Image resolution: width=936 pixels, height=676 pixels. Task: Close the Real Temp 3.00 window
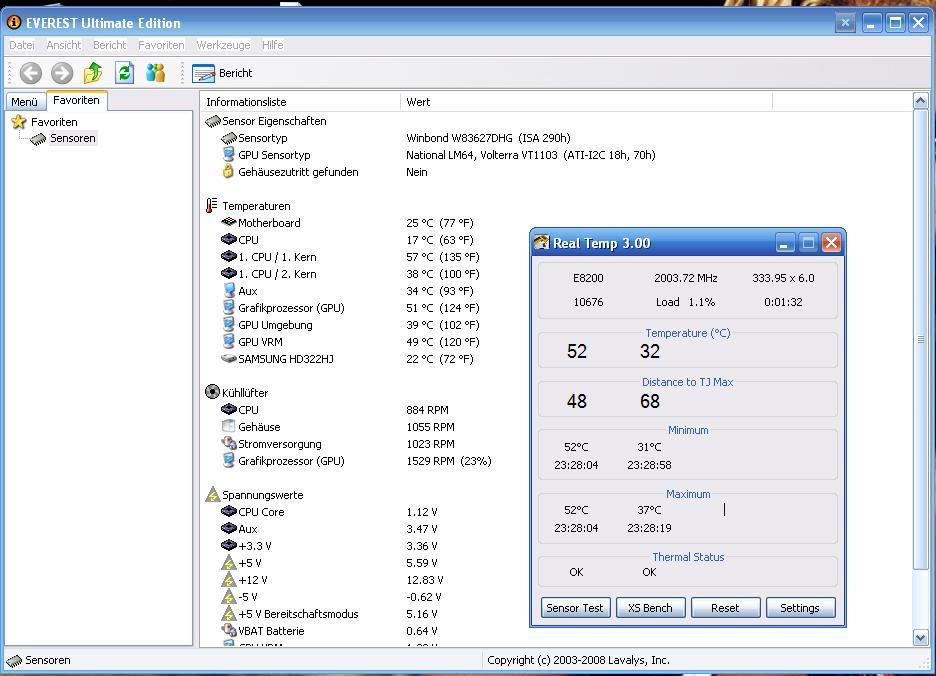click(x=832, y=242)
